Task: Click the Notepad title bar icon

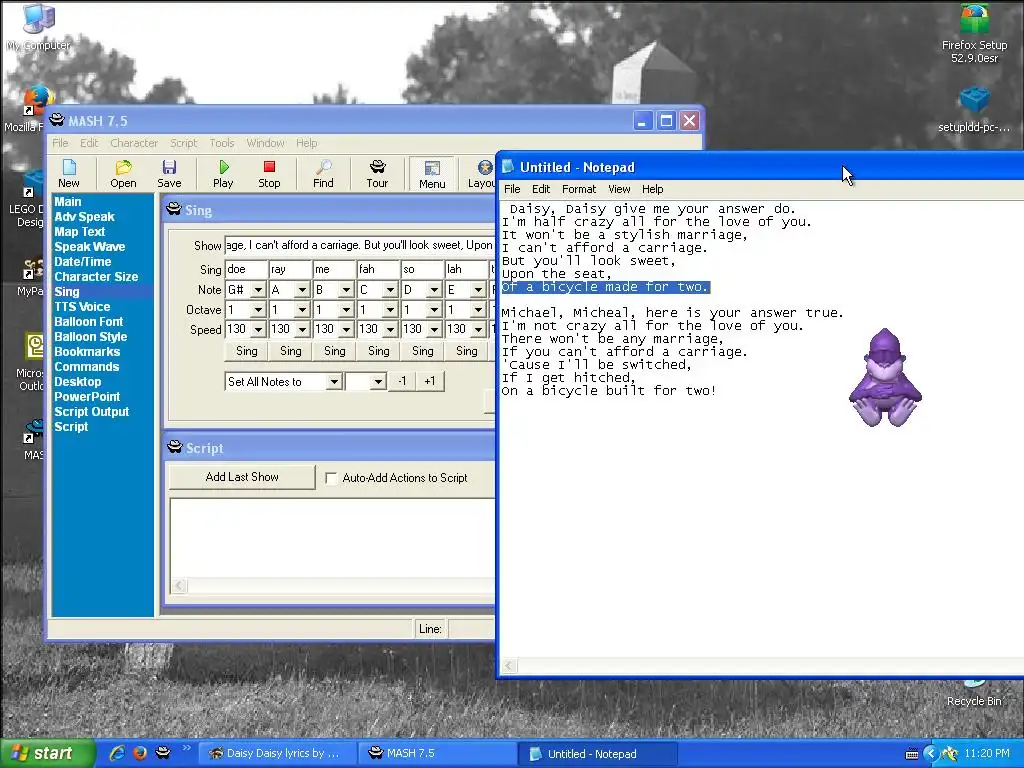Action: click(x=508, y=167)
